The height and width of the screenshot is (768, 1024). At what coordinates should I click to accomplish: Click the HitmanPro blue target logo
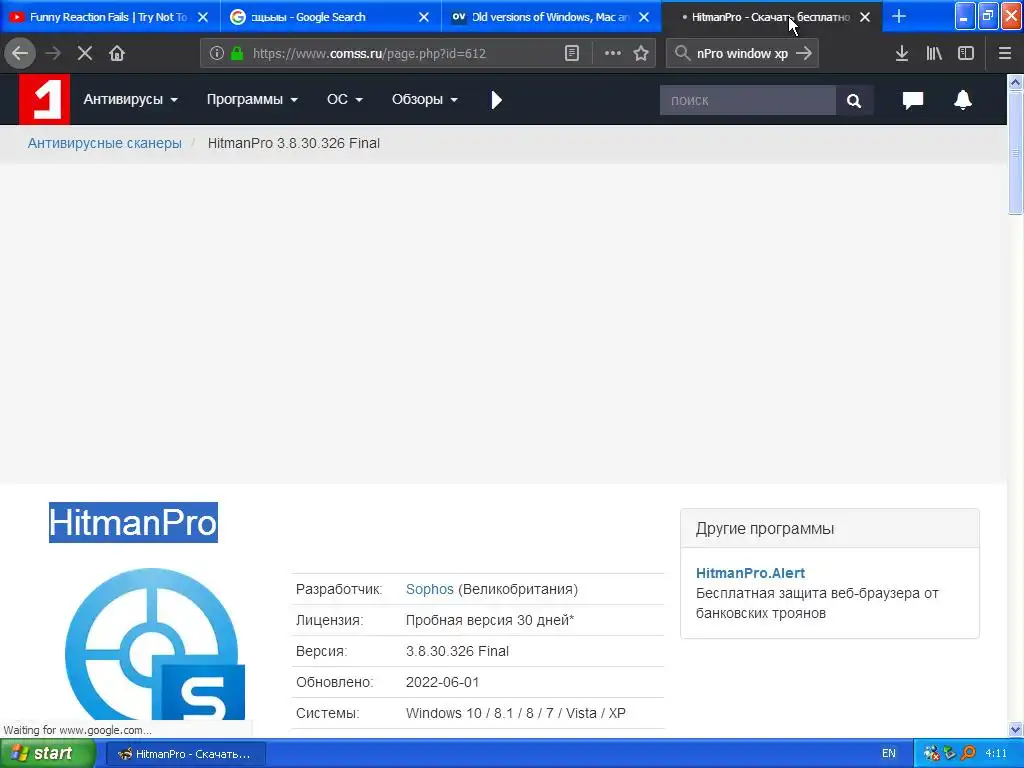(155, 644)
